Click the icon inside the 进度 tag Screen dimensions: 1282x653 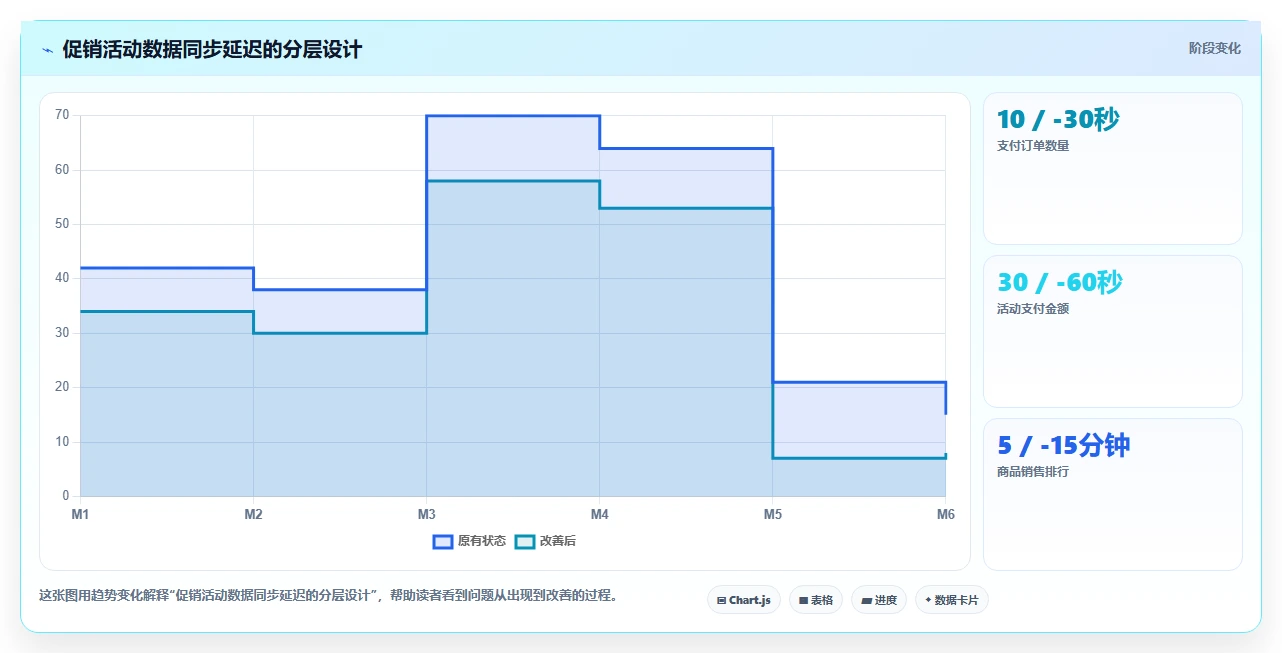866,601
